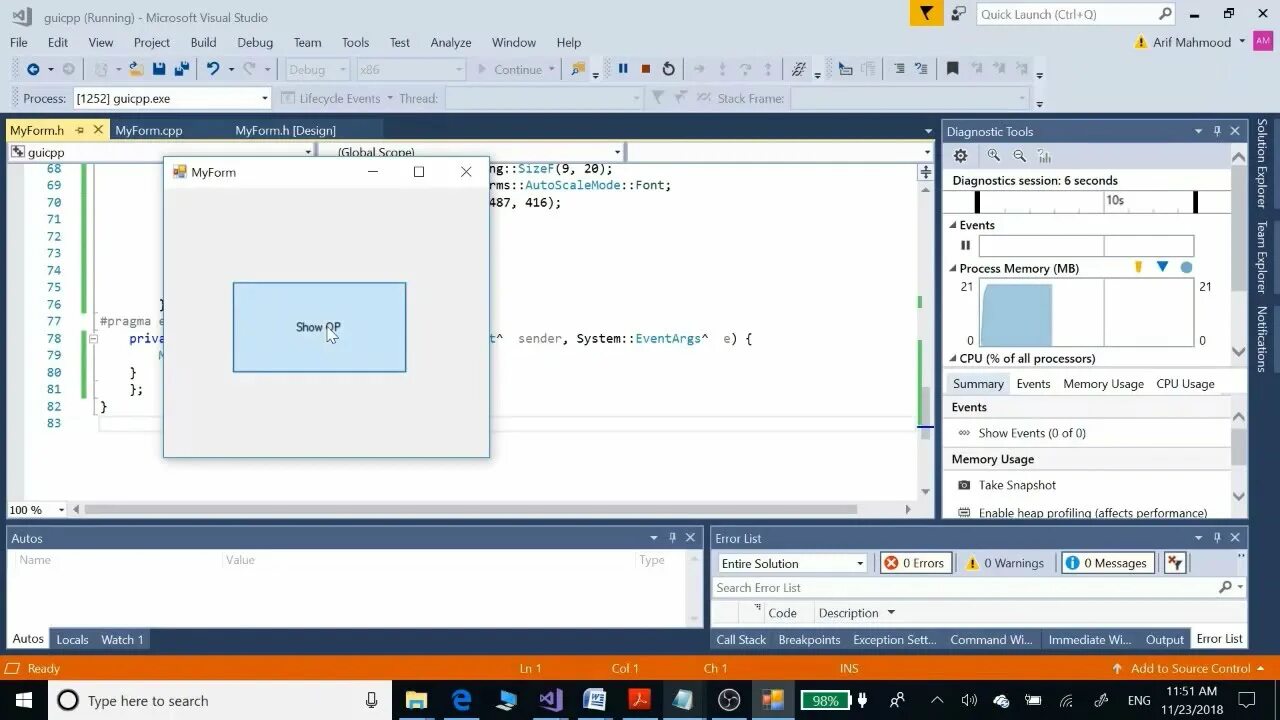Click Add to Source Control in status bar
The width and height of the screenshot is (1280, 720).
point(1190,668)
